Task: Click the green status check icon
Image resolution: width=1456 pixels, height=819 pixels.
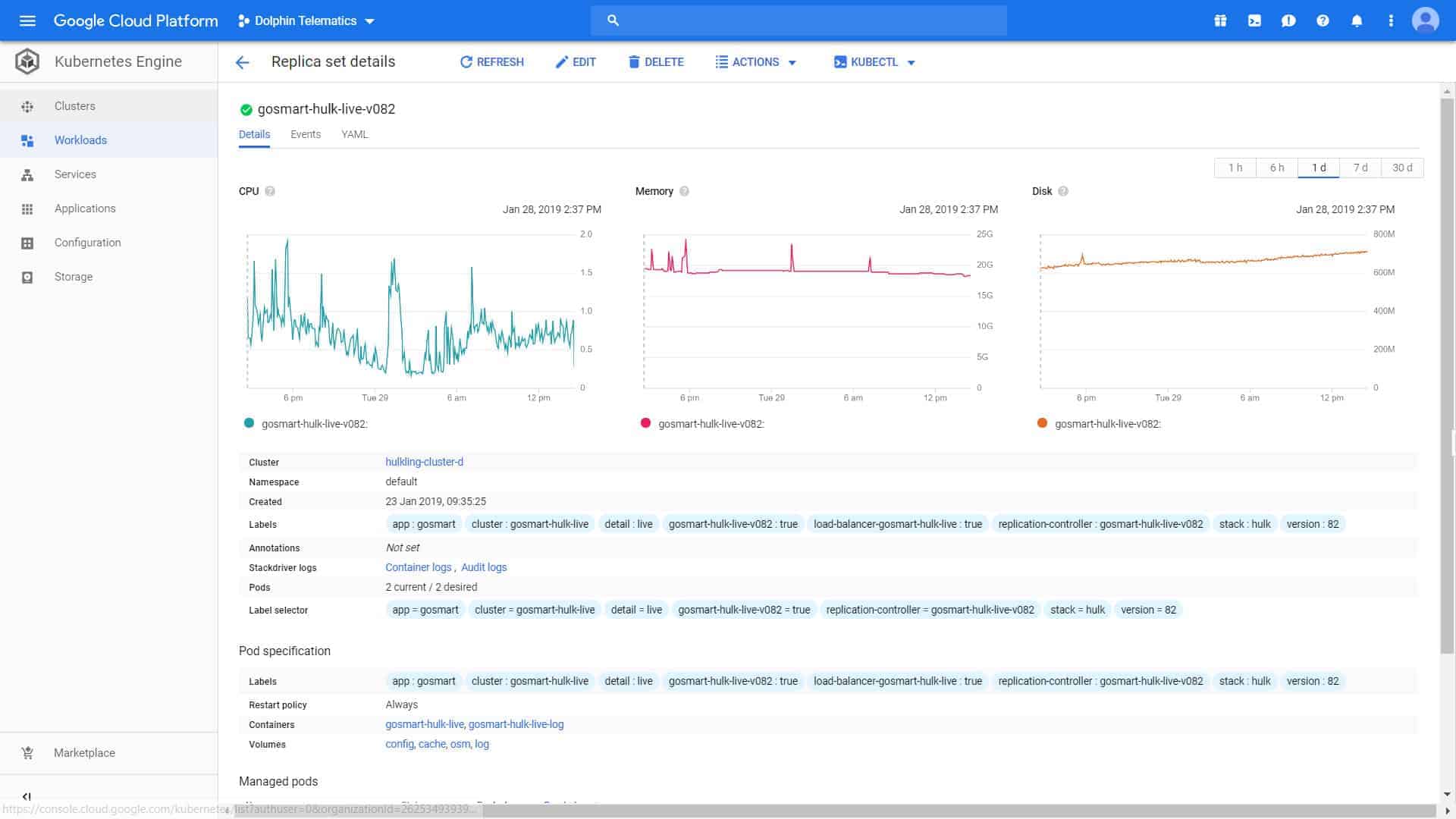Action: tap(246, 109)
